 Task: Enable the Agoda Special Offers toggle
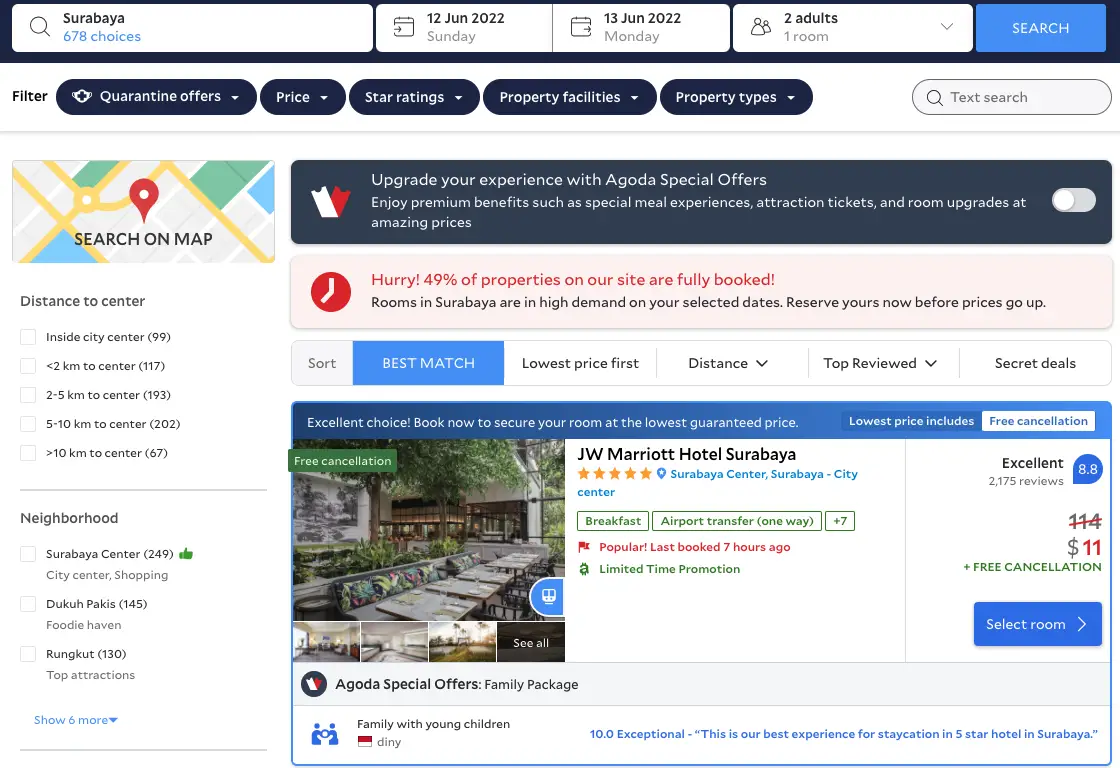[1073, 201]
